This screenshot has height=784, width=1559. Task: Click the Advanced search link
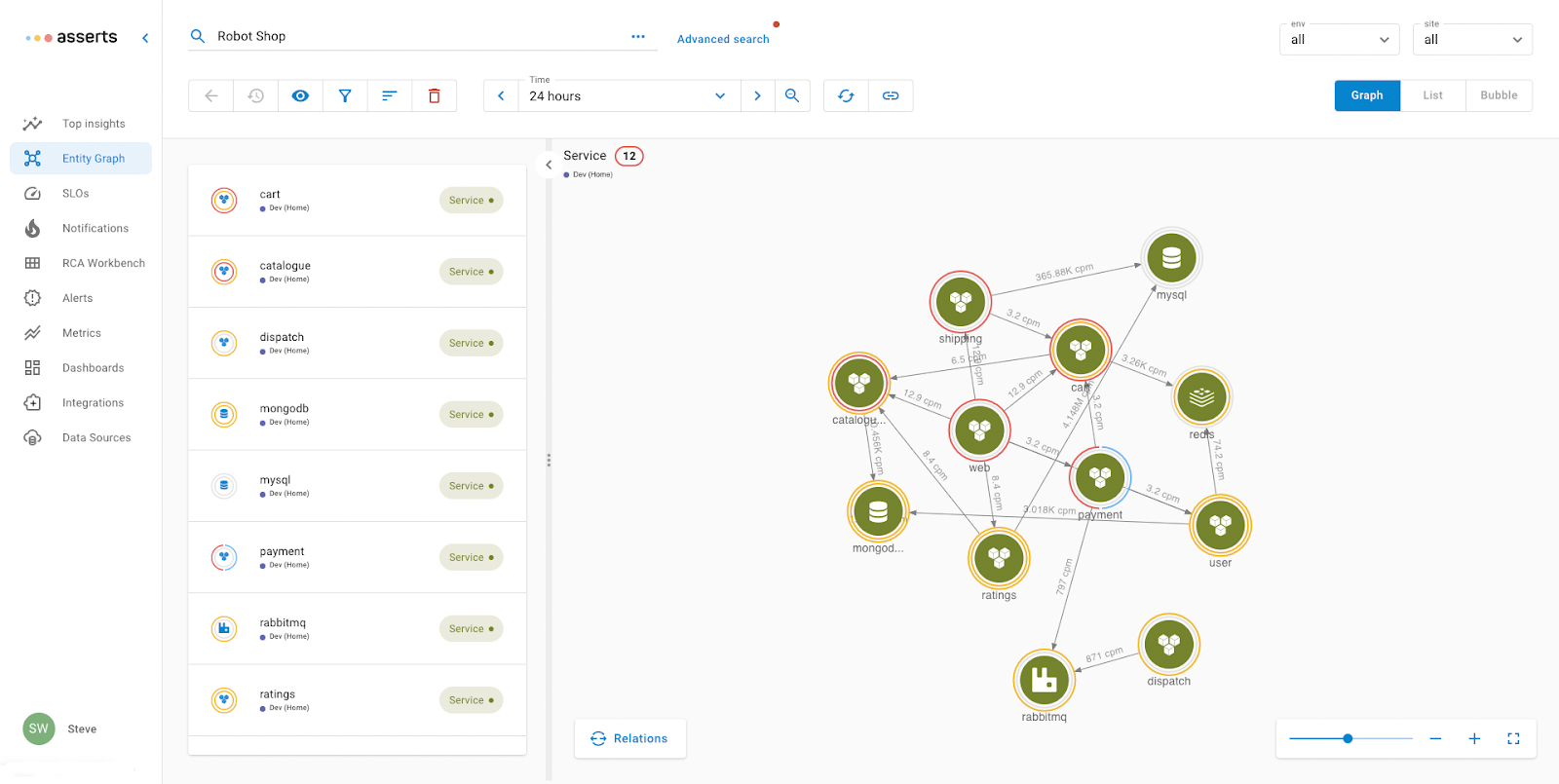[723, 39]
